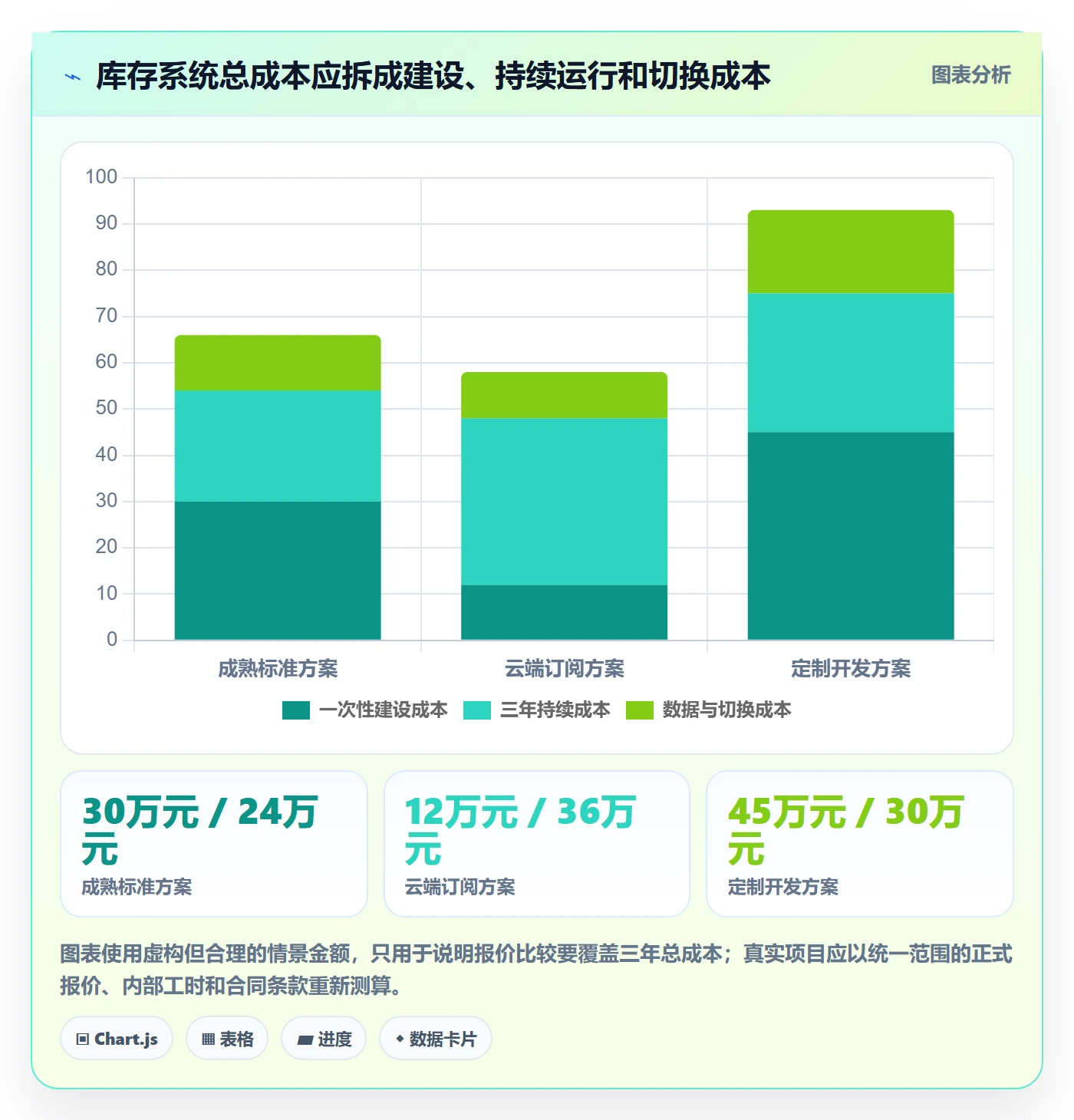Open the 定制开发方案 data card
1074x1120 pixels.
[860, 844]
